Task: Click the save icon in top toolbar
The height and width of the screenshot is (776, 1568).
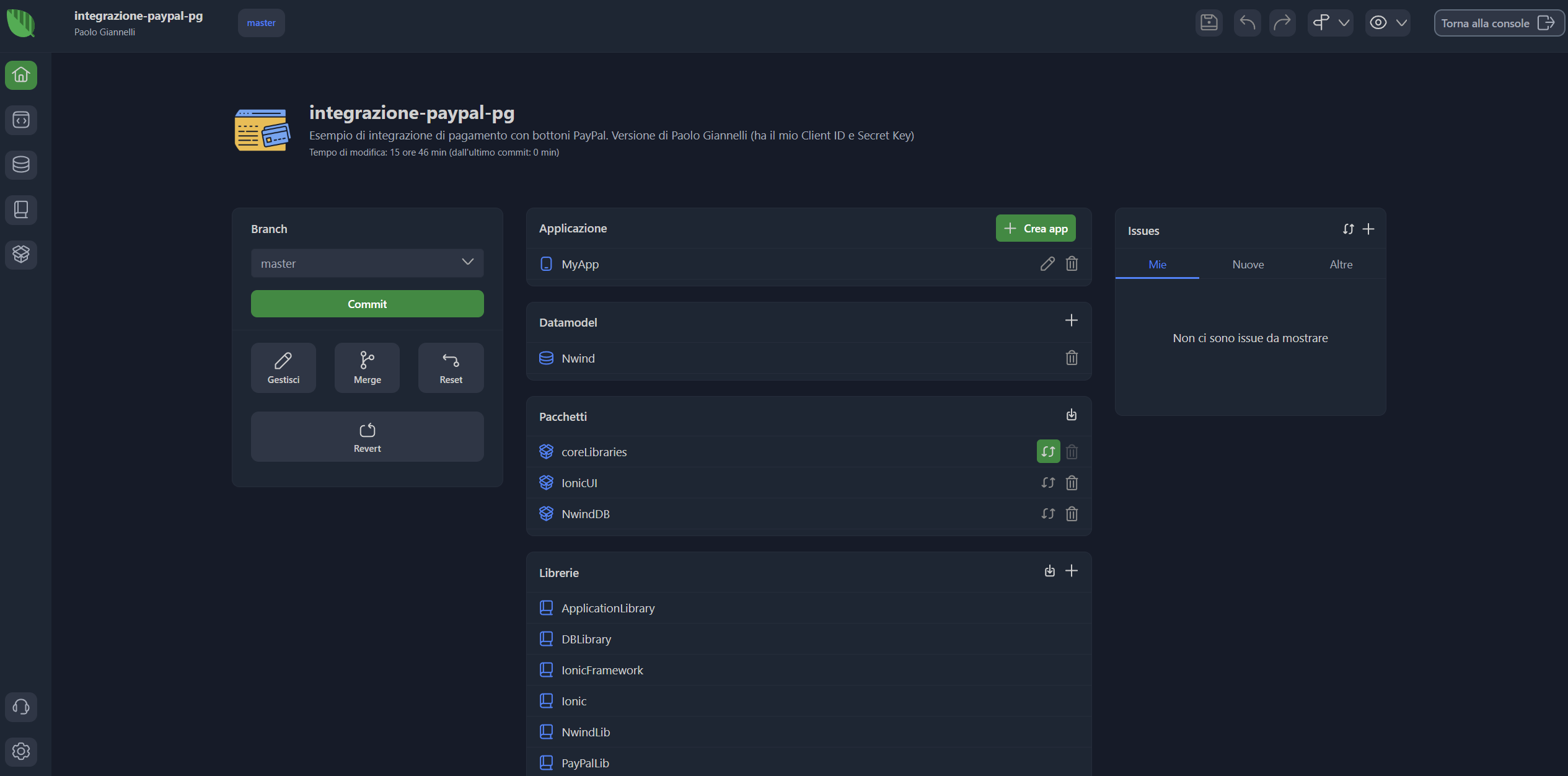Action: tap(1209, 23)
